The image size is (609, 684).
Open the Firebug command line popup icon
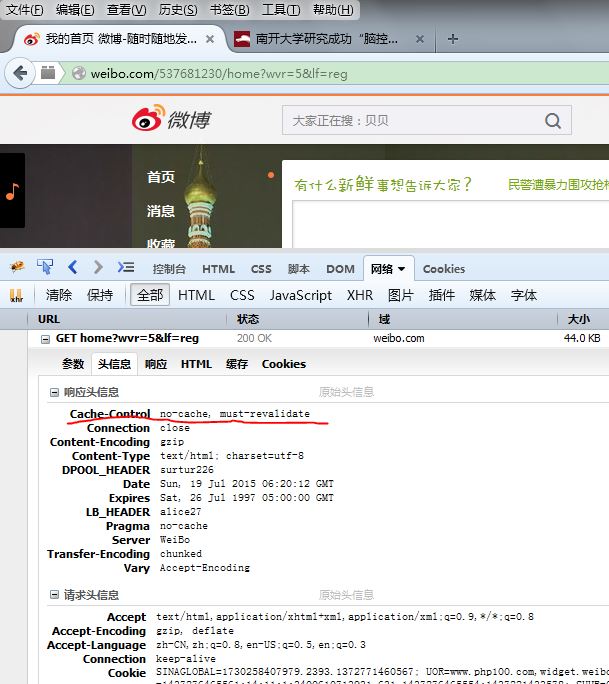click(x=126, y=267)
